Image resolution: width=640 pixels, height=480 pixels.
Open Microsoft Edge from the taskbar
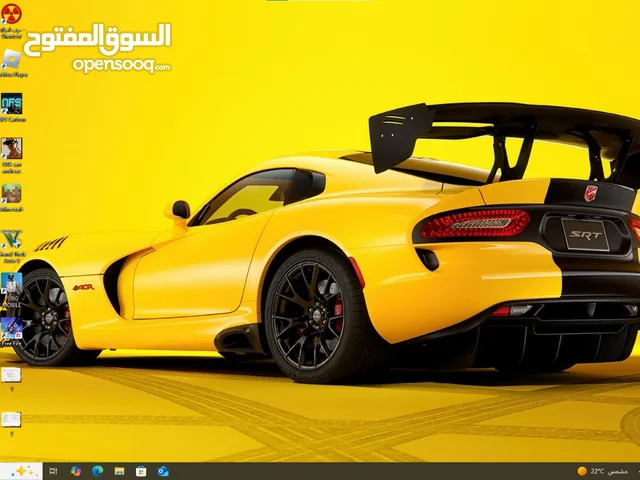tap(98, 471)
